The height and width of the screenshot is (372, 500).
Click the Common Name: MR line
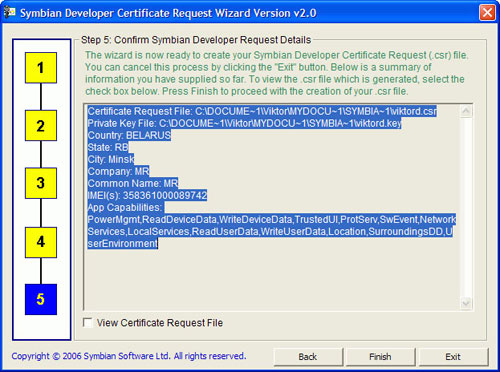tap(133, 183)
